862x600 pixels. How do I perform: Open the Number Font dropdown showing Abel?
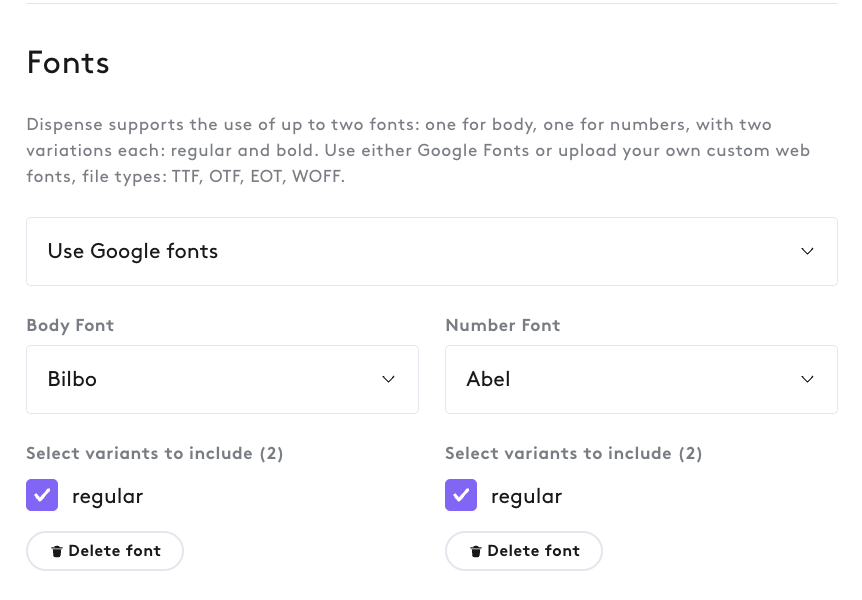641,379
